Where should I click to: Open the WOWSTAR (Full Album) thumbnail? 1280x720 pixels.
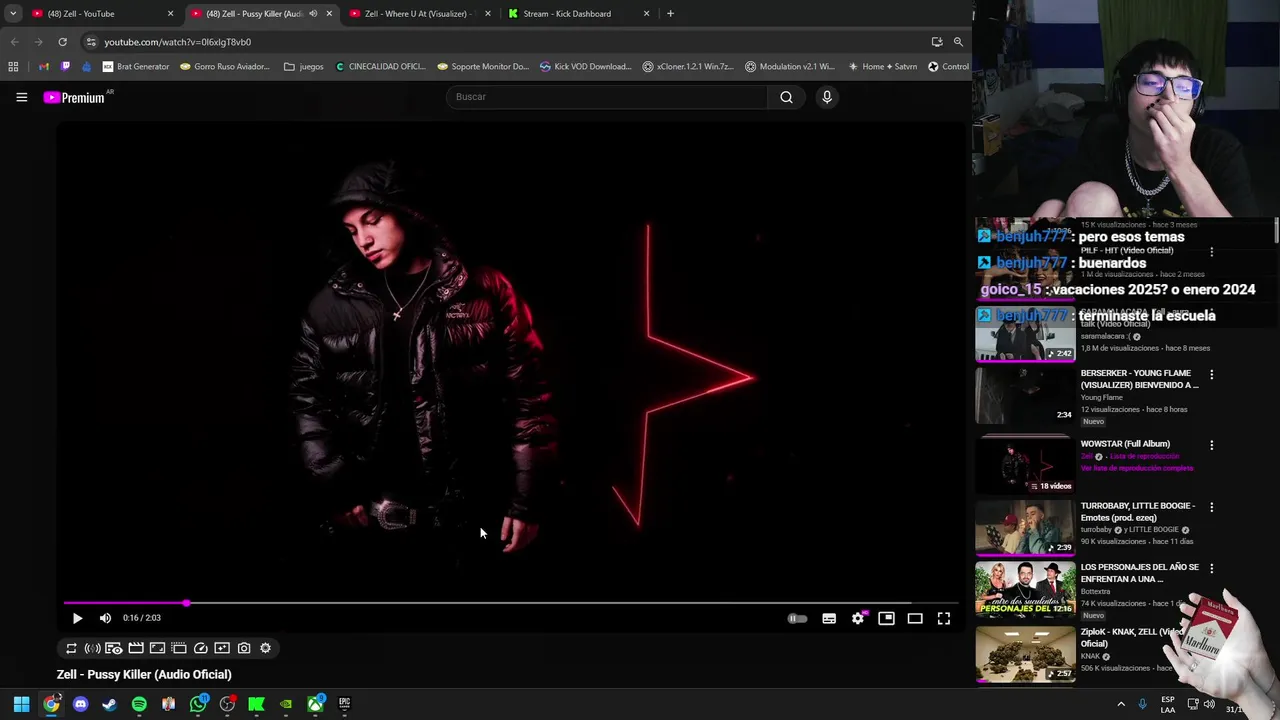[x=1025, y=465]
